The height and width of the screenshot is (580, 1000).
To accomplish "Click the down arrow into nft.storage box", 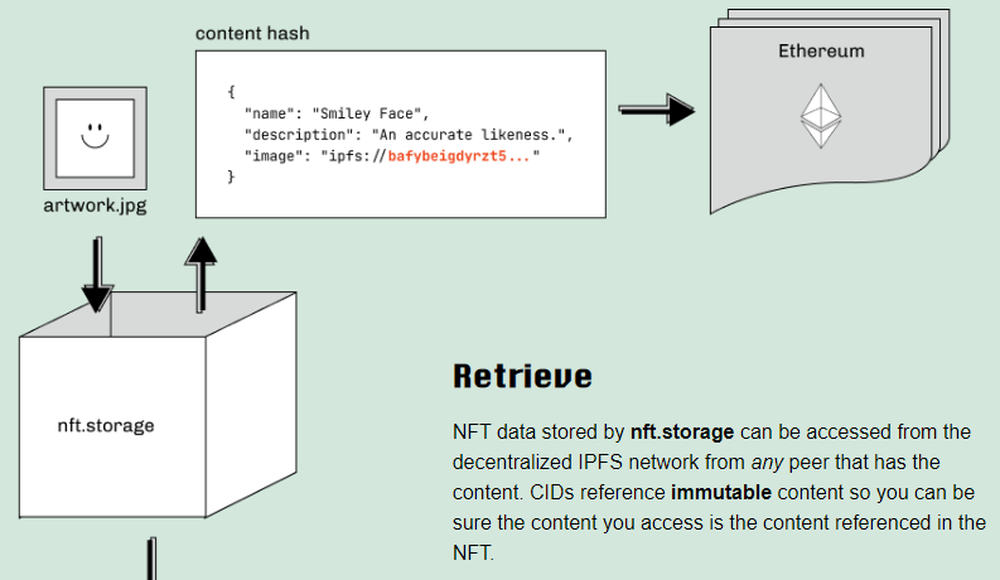I will (97, 274).
